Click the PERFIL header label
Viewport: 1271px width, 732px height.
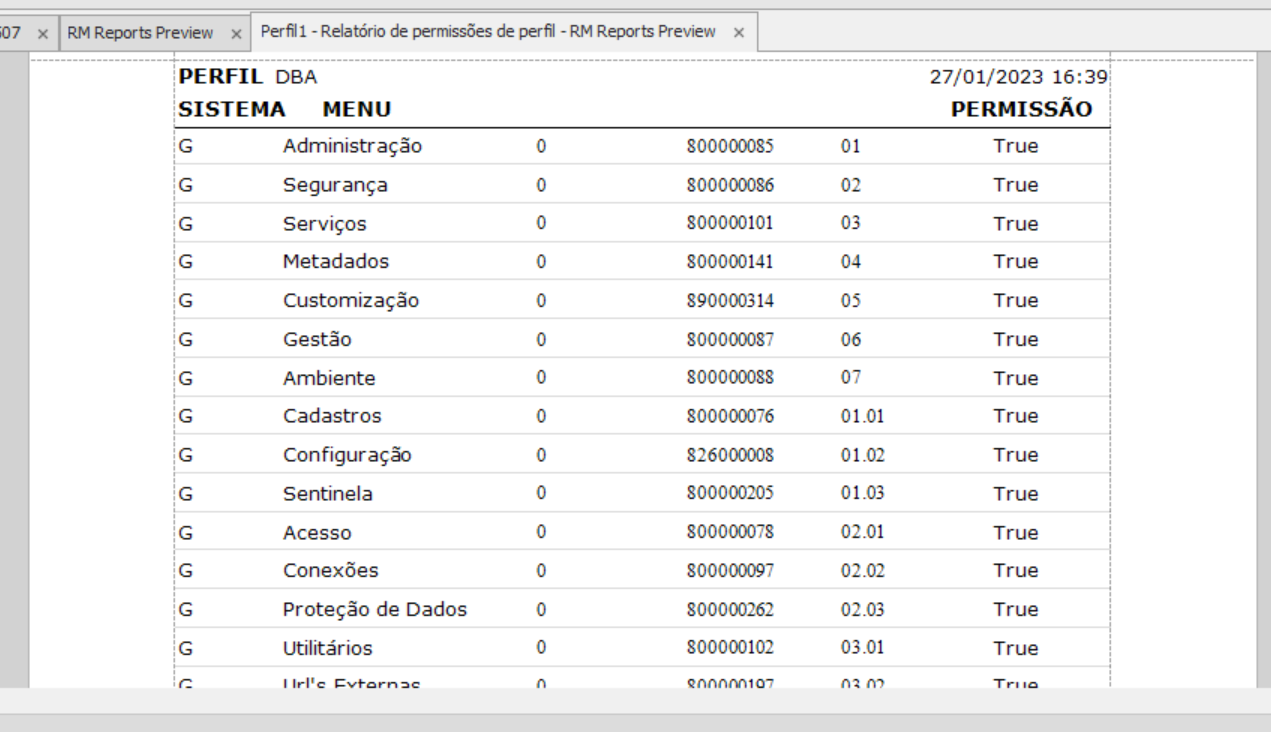[x=220, y=77]
